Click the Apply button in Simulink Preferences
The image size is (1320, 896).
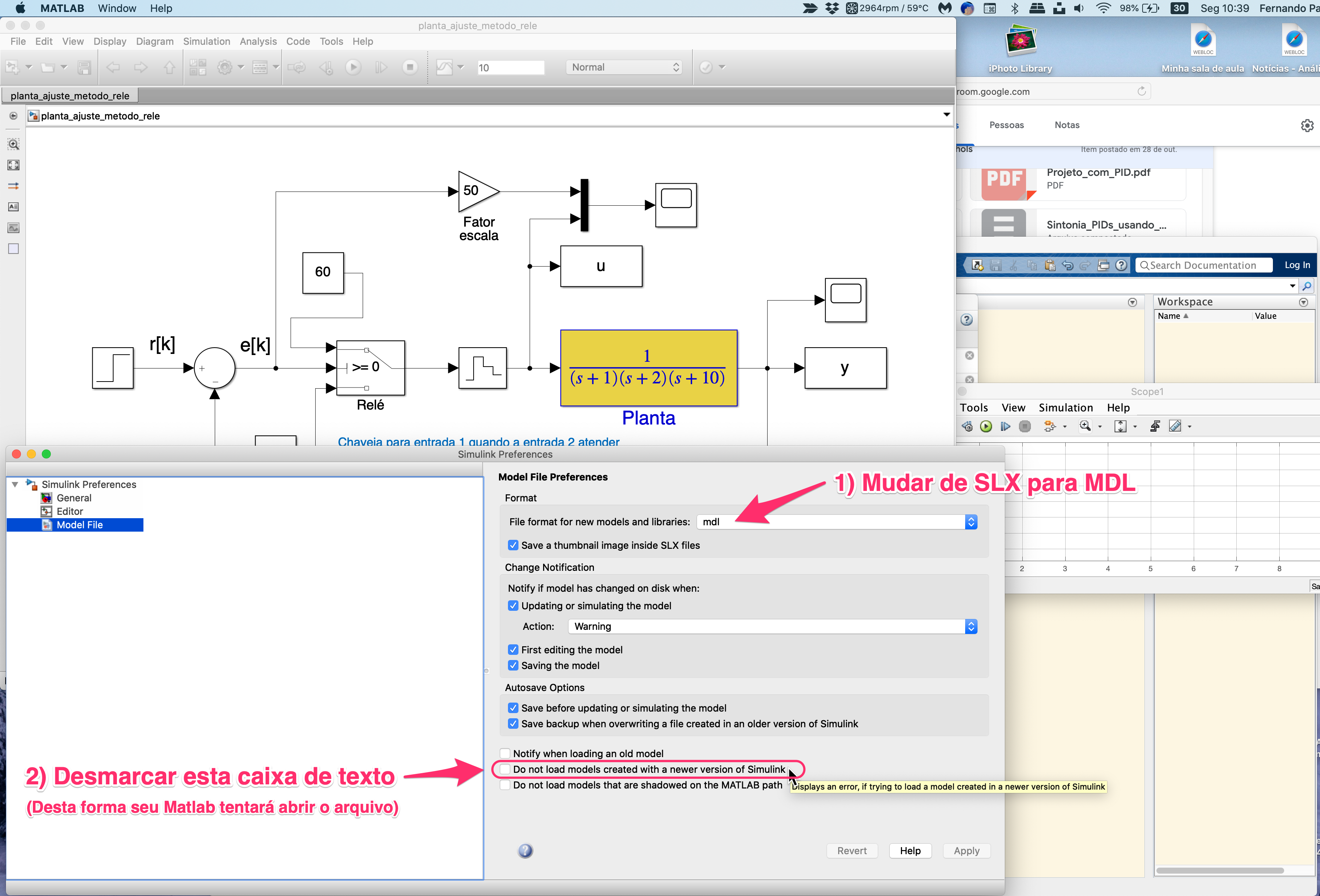[x=967, y=850]
